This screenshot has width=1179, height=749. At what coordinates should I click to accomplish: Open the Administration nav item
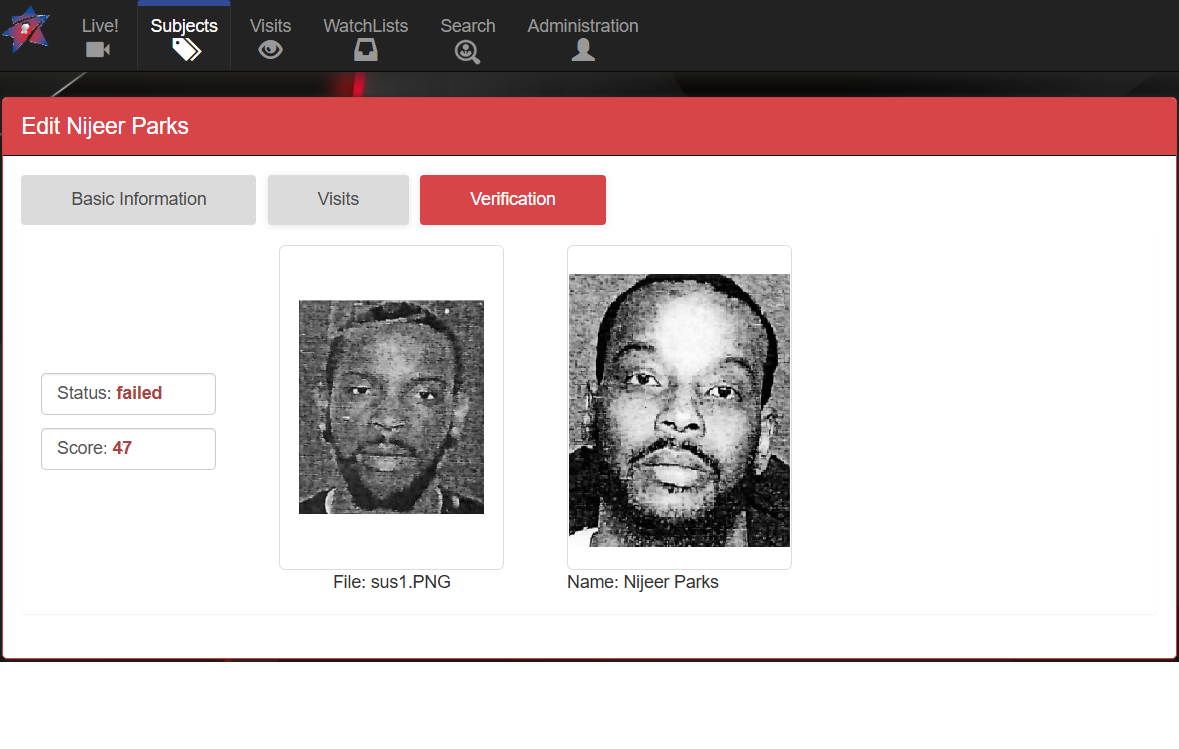(x=583, y=26)
